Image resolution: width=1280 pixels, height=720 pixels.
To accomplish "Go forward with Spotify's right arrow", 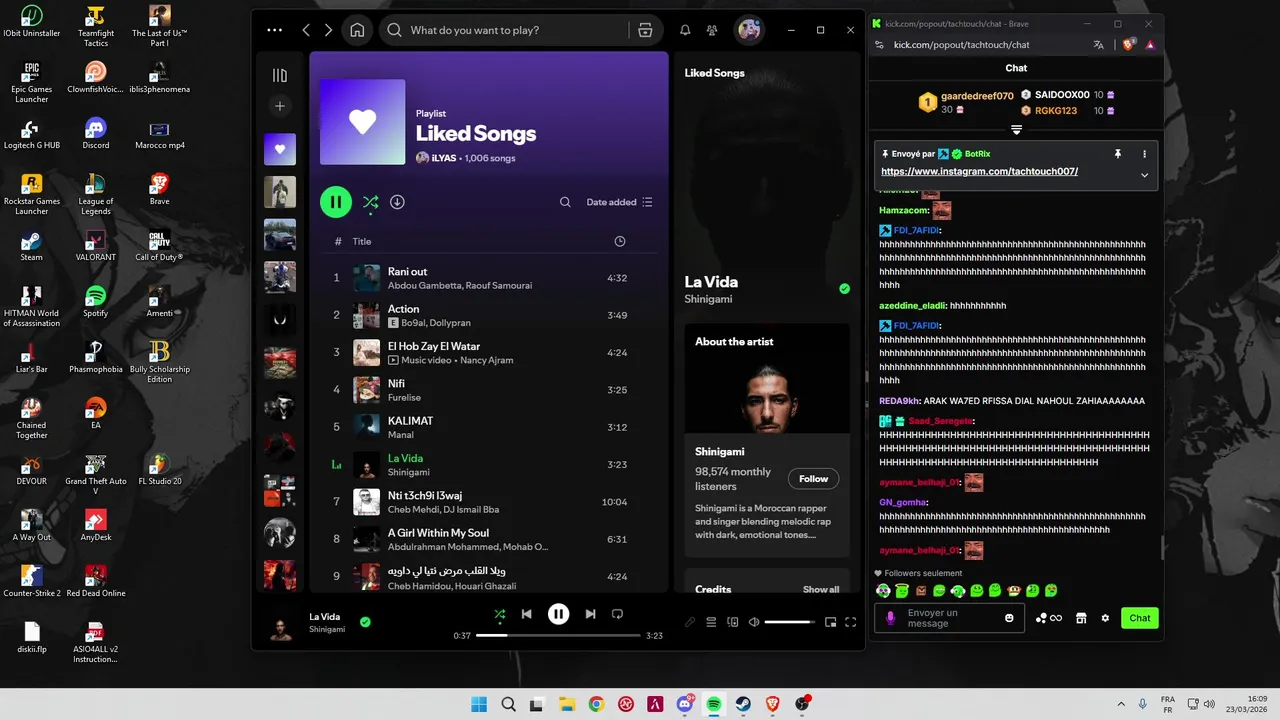I will click(328, 30).
